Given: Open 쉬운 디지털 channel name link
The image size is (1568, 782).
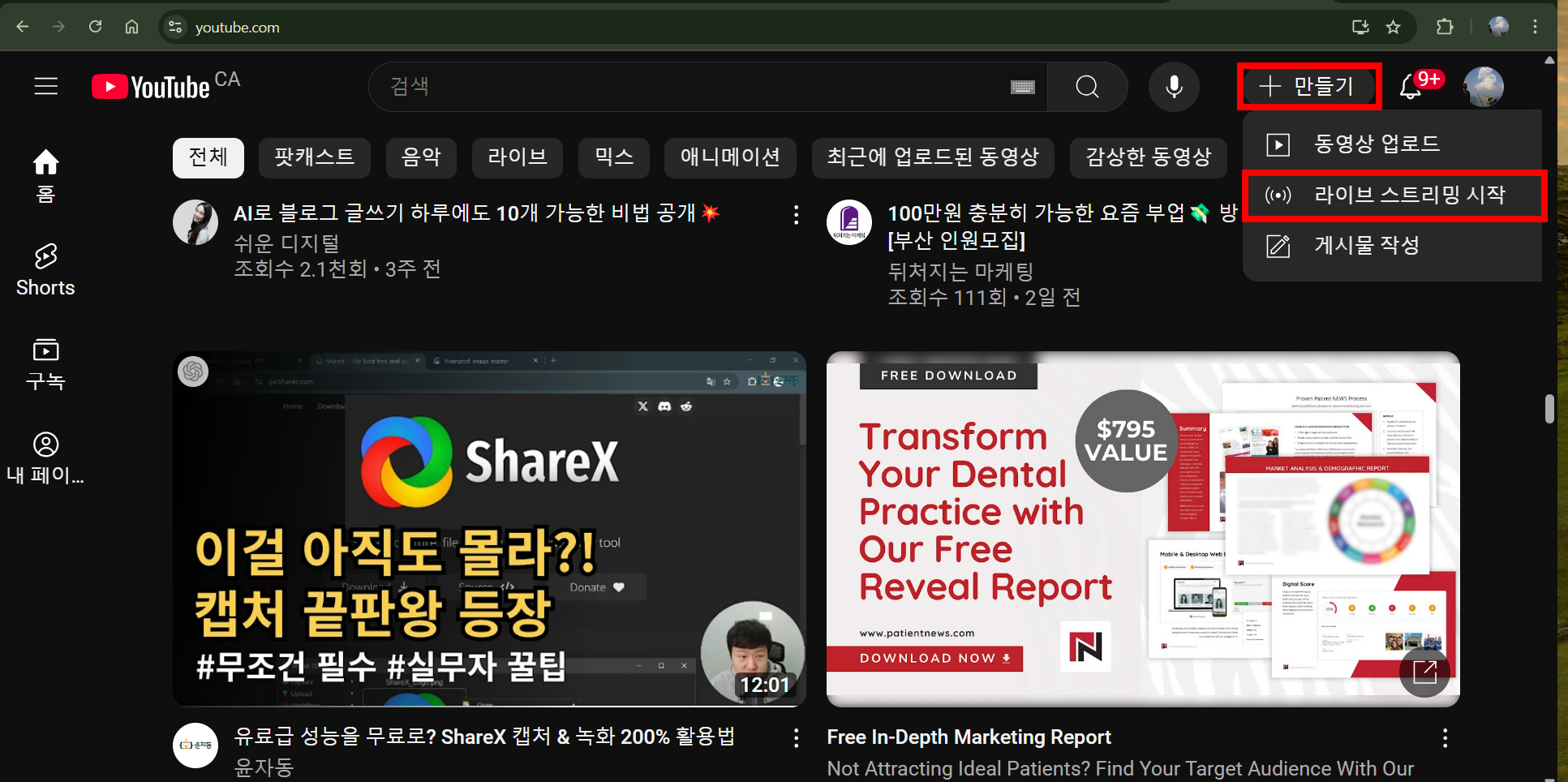Looking at the screenshot, I should click(286, 243).
